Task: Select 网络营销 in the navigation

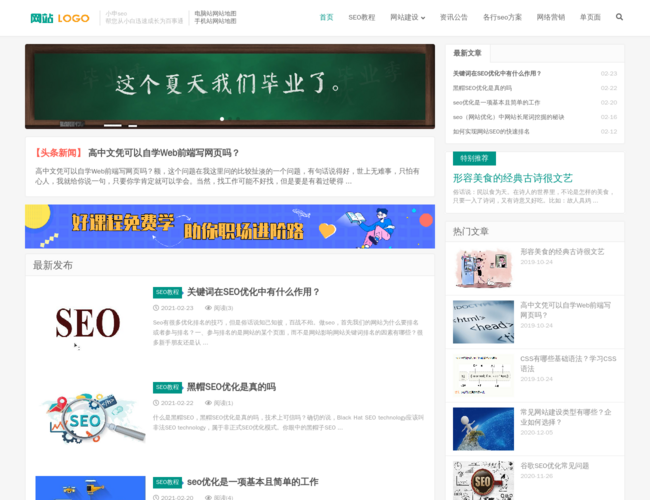Action: [551, 17]
